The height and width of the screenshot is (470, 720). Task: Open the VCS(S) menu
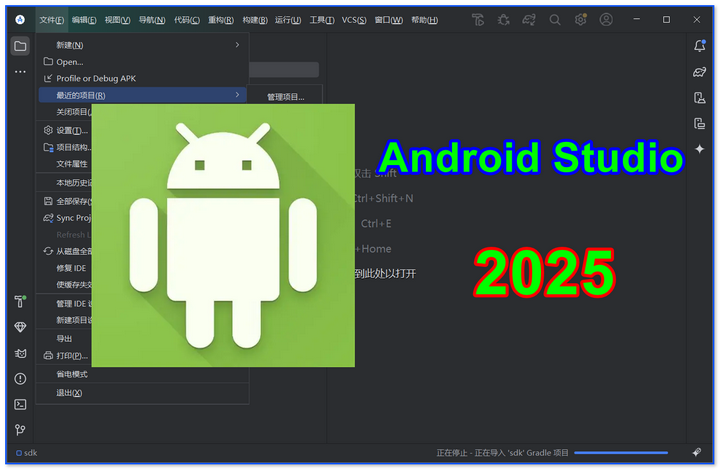point(354,20)
